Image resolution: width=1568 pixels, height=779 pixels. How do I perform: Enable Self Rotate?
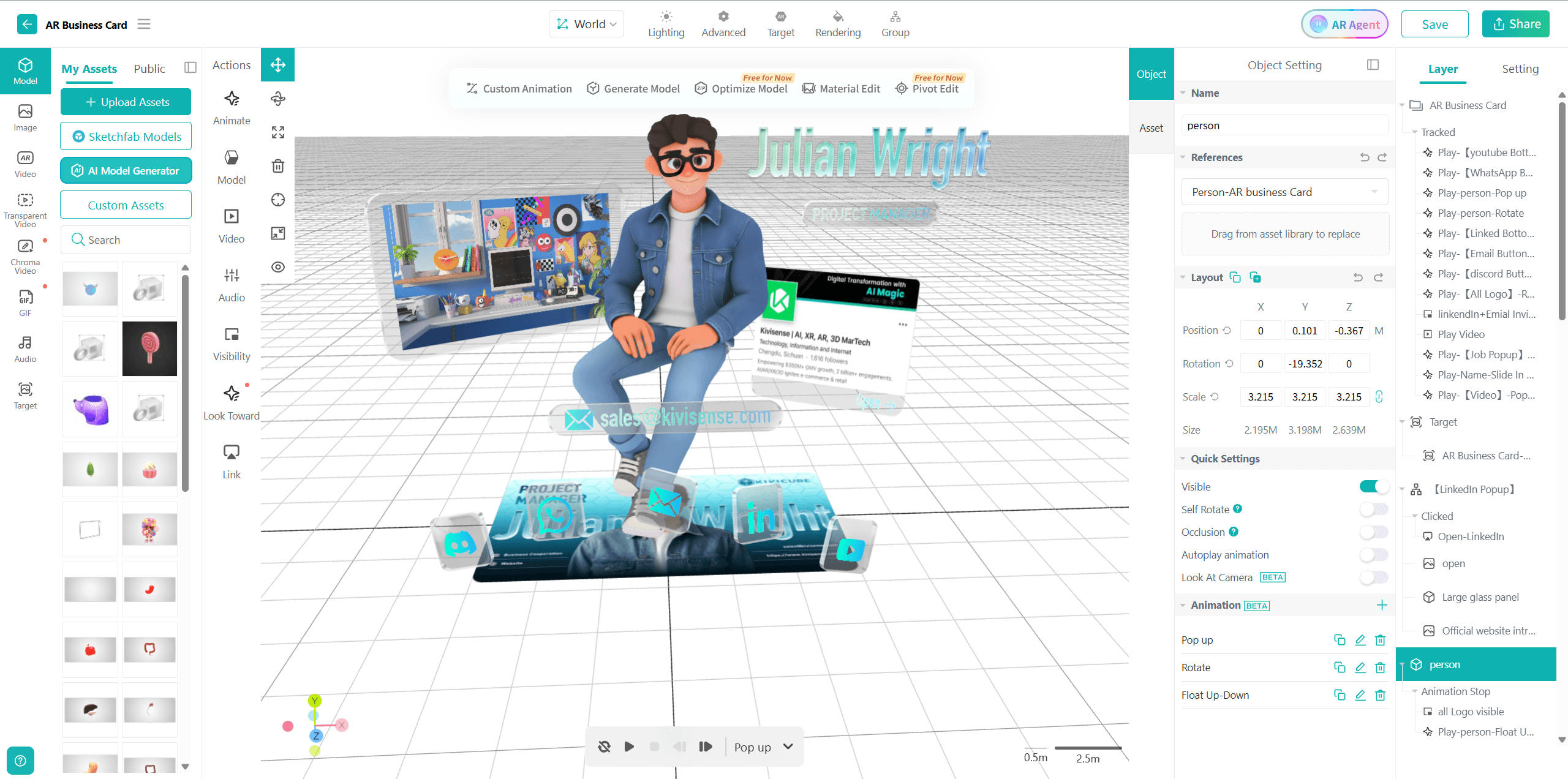[1373, 509]
